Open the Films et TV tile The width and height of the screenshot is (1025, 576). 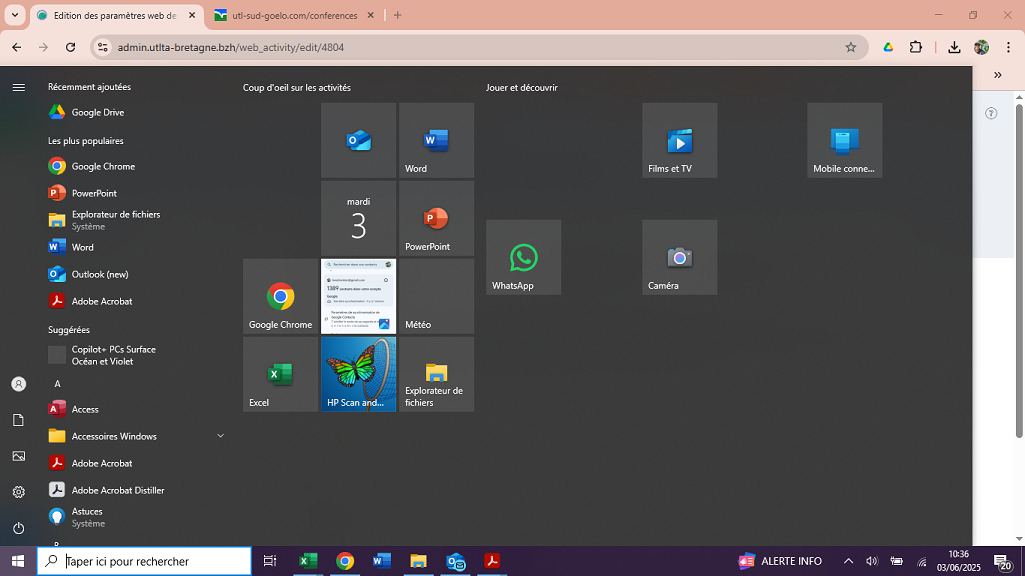pos(680,140)
